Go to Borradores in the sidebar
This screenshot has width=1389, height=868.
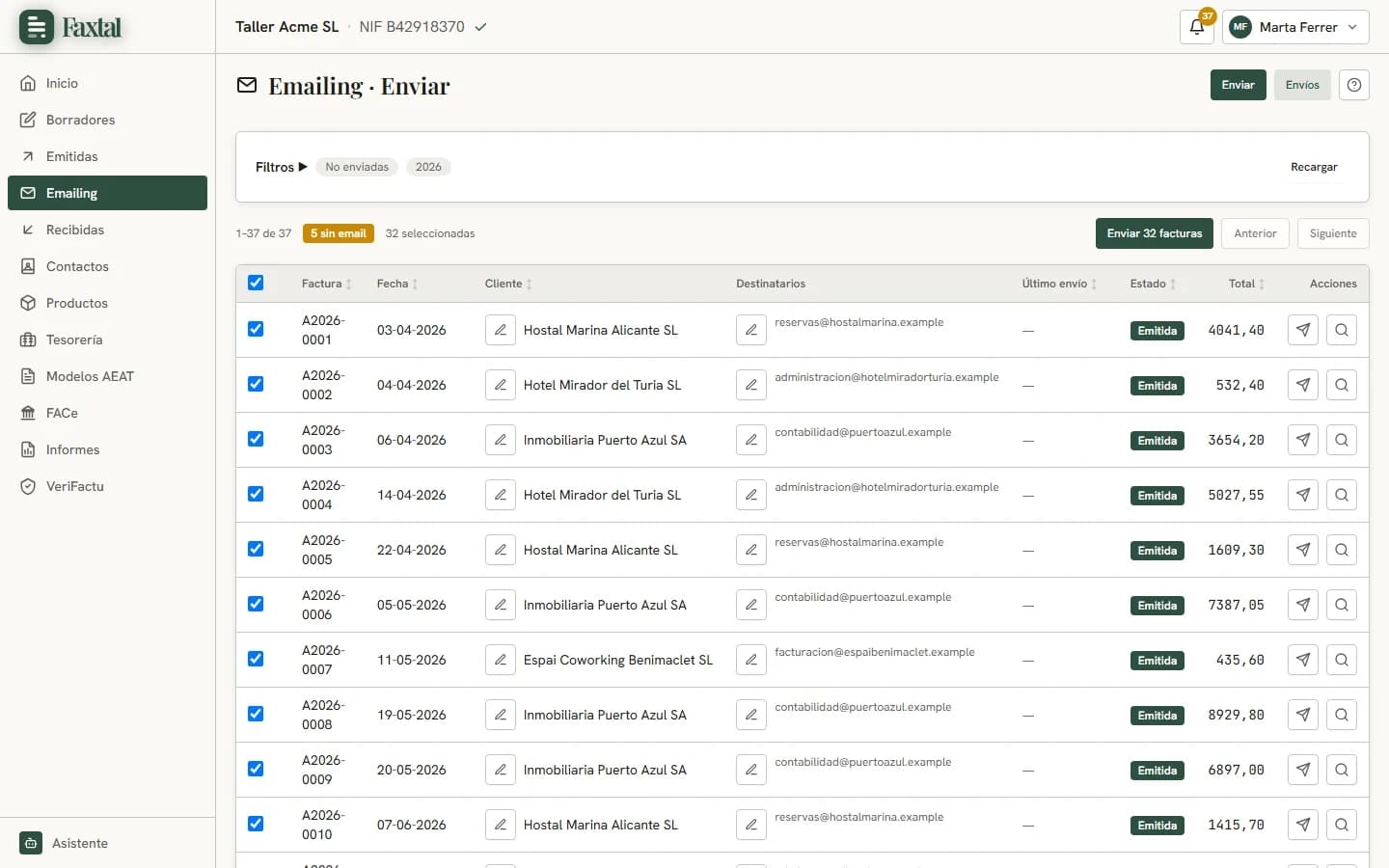click(x=107, y=120)
